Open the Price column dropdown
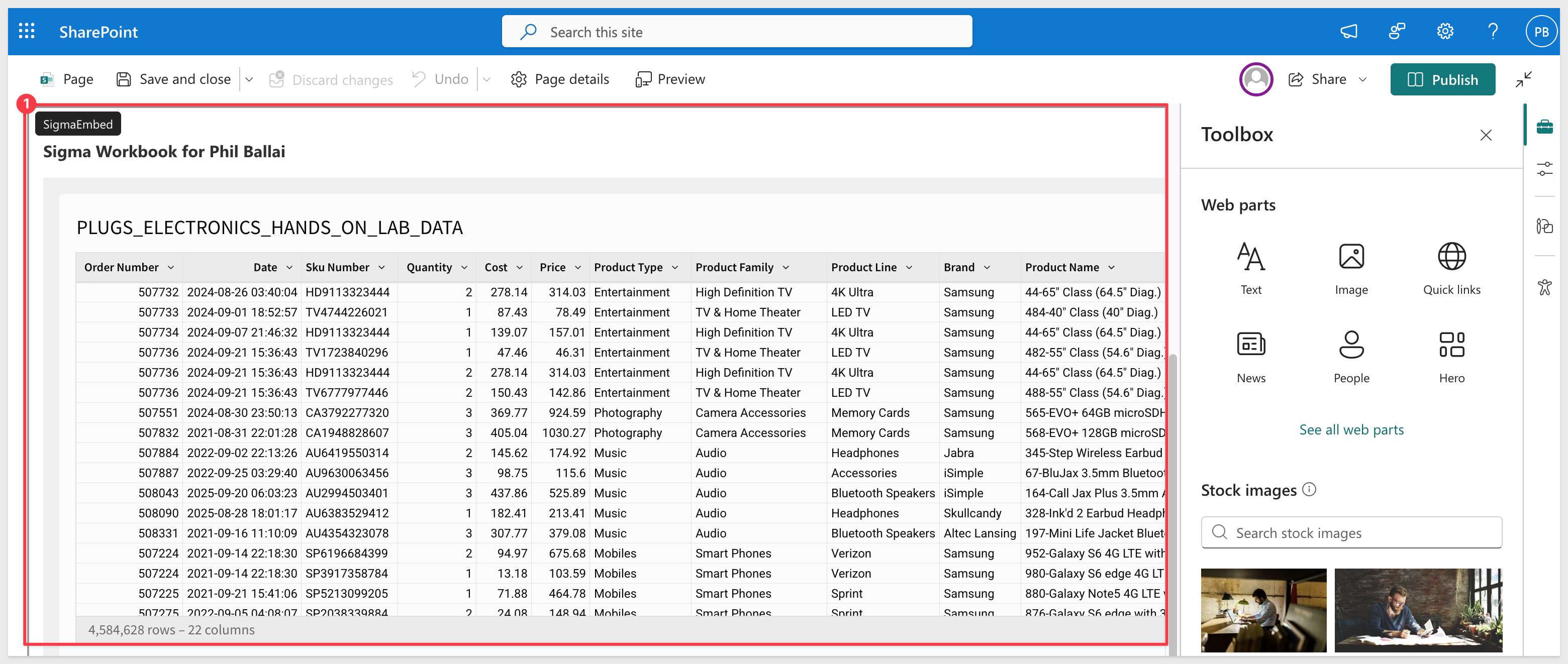1568x664 pixels. [577, 267]
